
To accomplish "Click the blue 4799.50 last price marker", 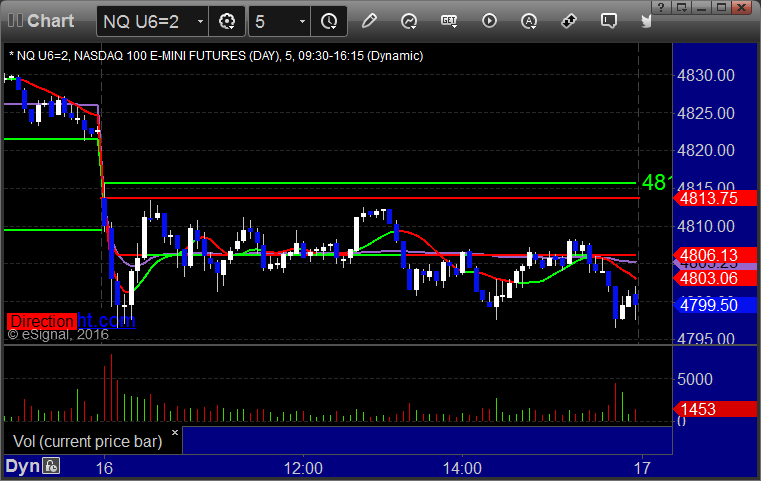I will point(715,305).
